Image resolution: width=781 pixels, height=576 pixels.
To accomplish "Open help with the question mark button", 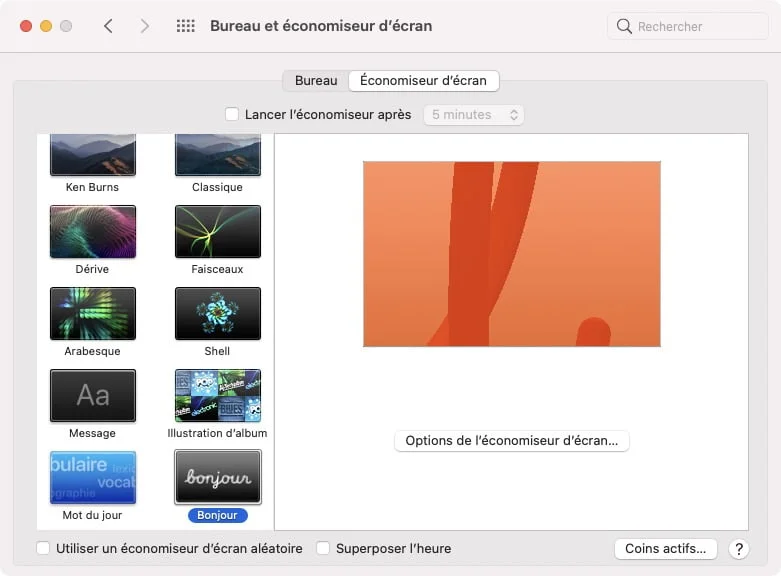I will pos(739,549).
